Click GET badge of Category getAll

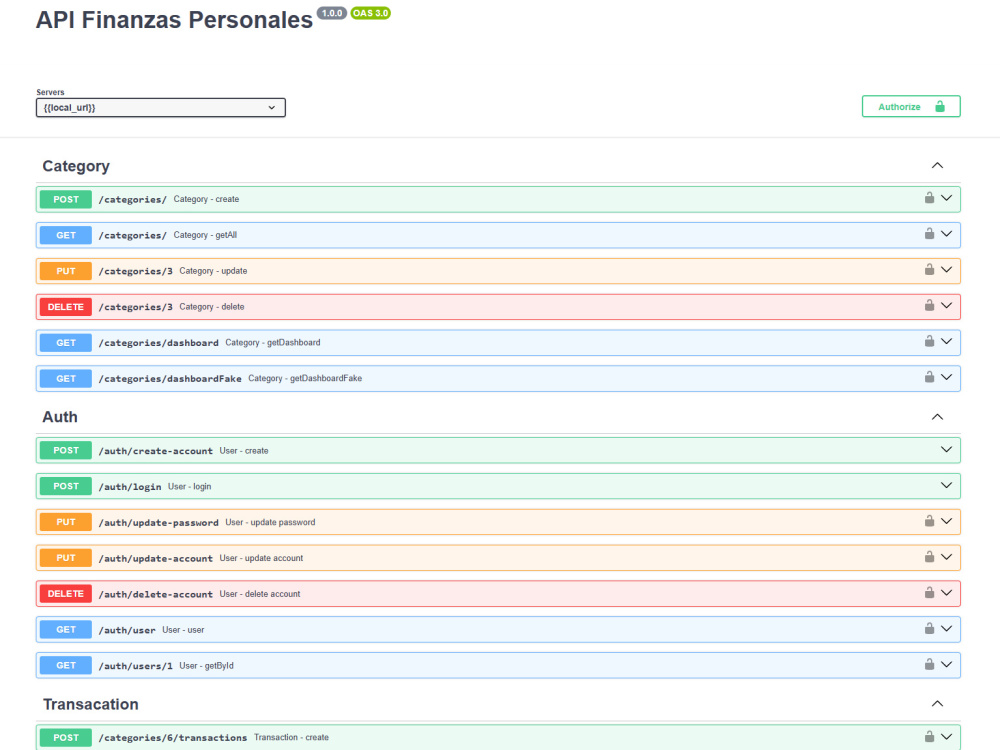pyautogui.click(x=66, y=235)
